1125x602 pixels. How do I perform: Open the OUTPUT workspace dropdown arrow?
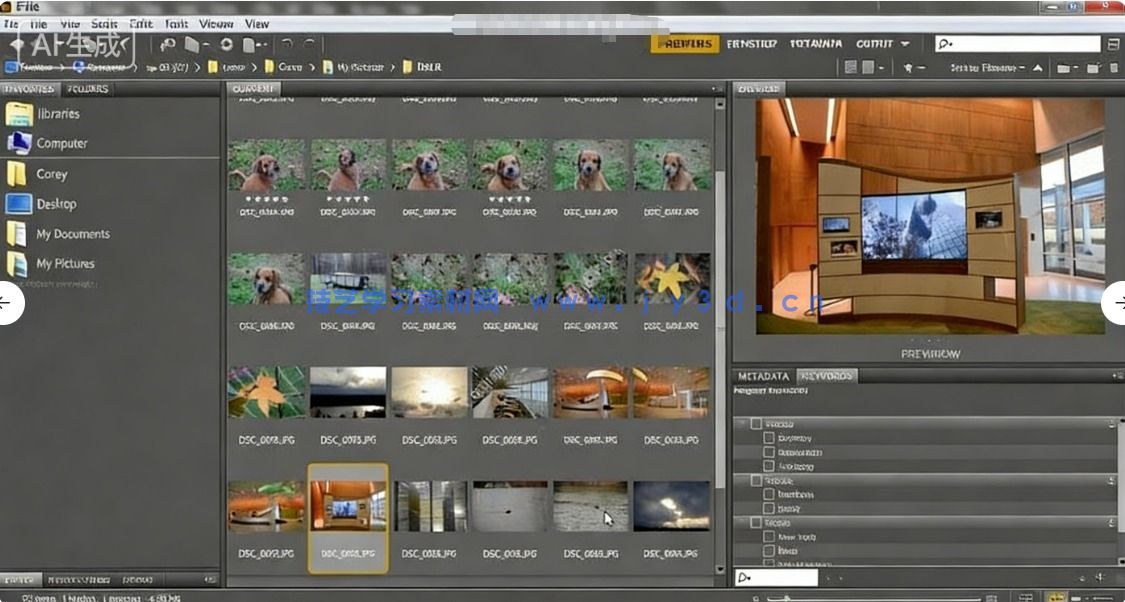pyautogui.click(x=904, y=43)
